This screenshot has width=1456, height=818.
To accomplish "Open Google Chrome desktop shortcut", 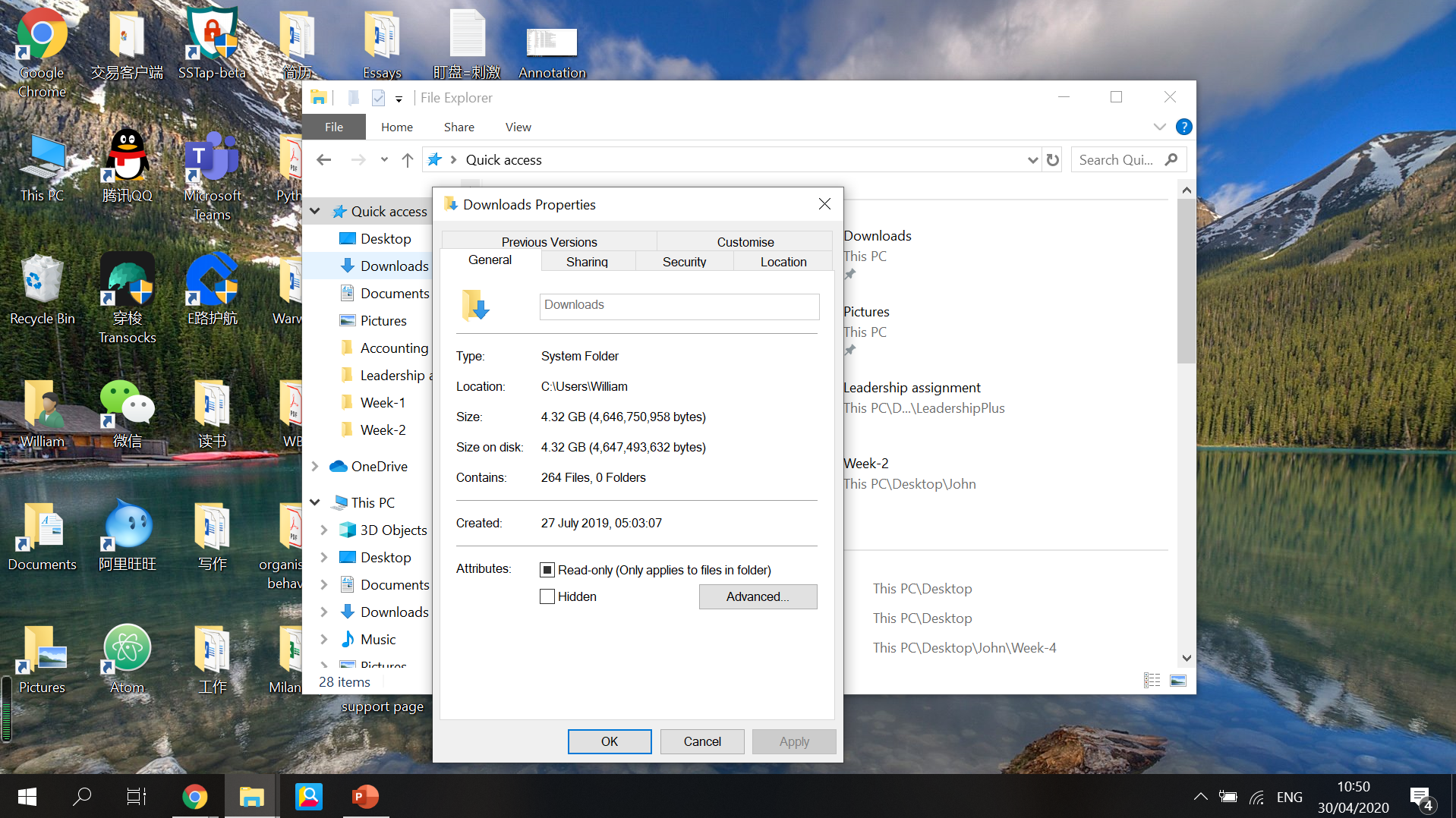I will [42, 52].
